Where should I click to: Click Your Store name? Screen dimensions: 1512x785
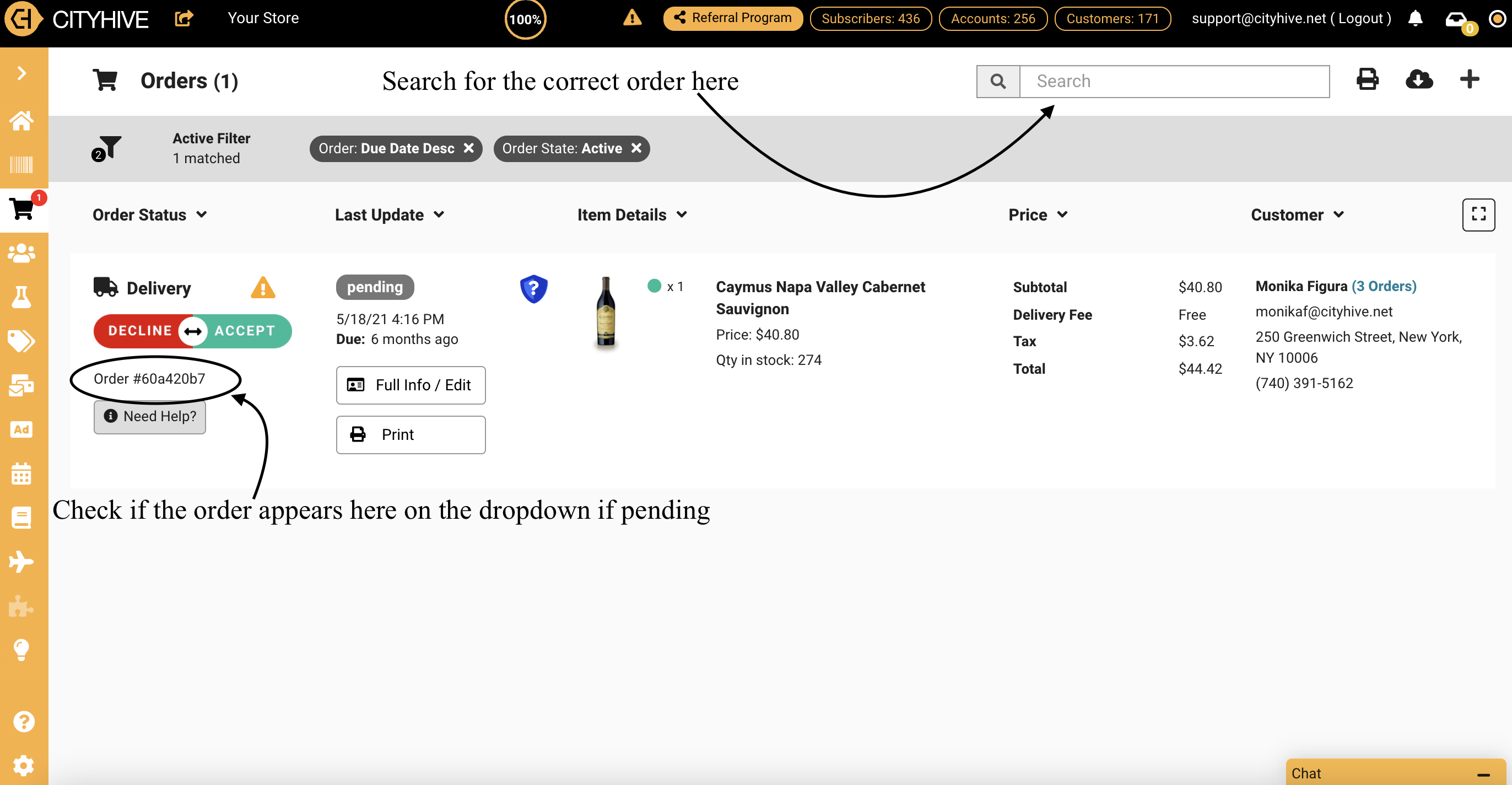coord(263,18)
